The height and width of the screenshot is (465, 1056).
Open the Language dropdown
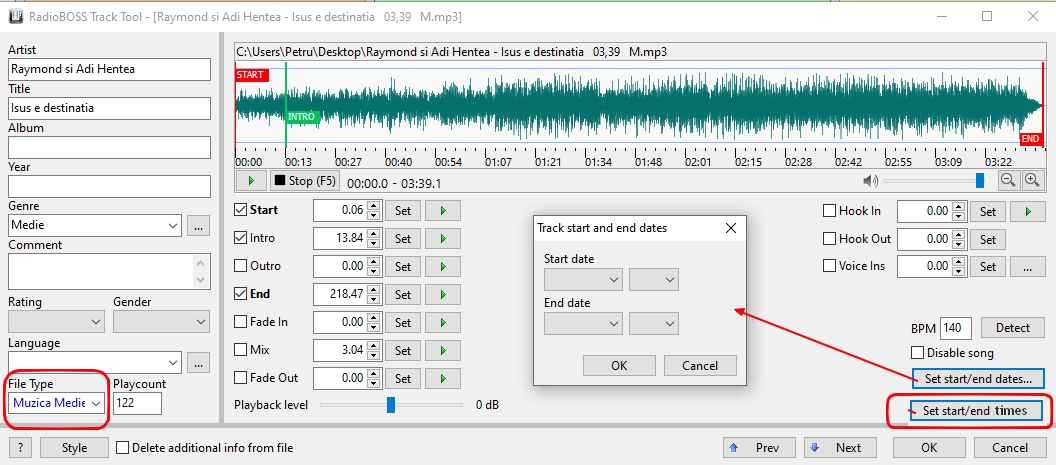coord(95,362)
